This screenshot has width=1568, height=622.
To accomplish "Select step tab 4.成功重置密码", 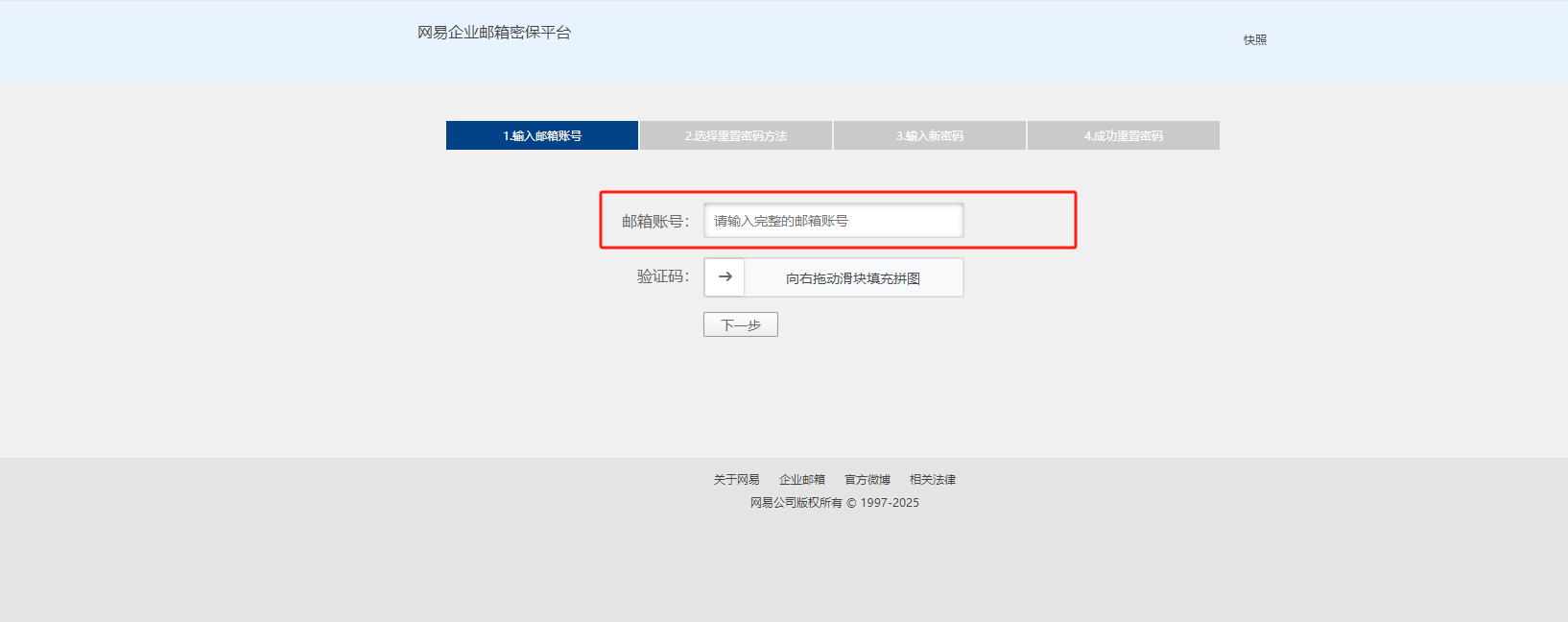I will coord(1124,135).
